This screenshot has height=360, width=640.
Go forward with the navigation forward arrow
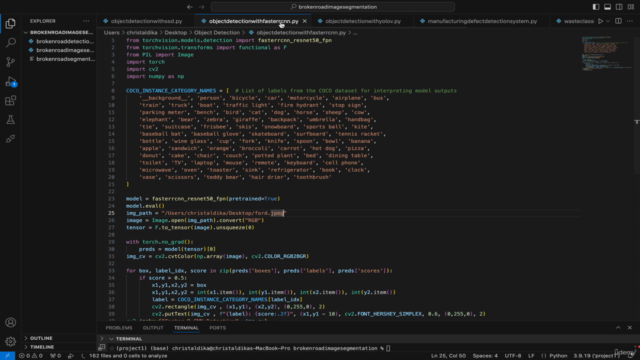[202, 7]
